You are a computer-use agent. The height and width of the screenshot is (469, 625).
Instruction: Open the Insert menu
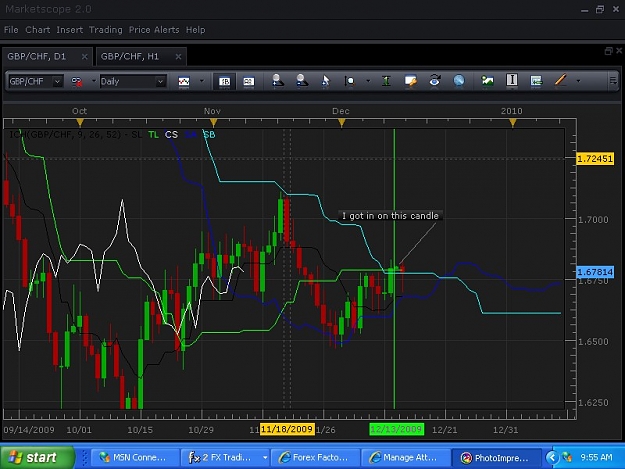(70, 30)
